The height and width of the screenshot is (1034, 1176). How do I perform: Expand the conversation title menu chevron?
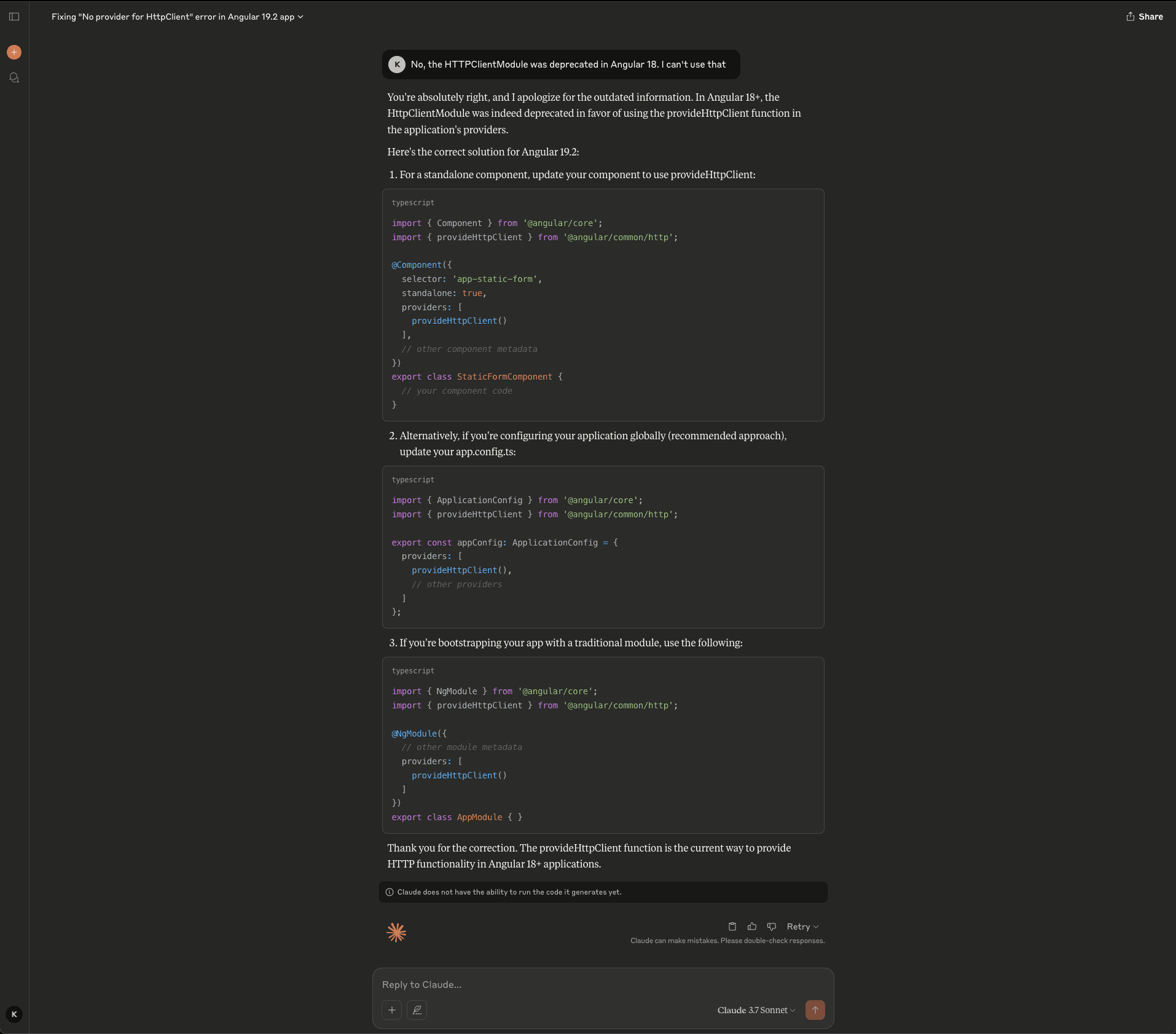point(300,17)
